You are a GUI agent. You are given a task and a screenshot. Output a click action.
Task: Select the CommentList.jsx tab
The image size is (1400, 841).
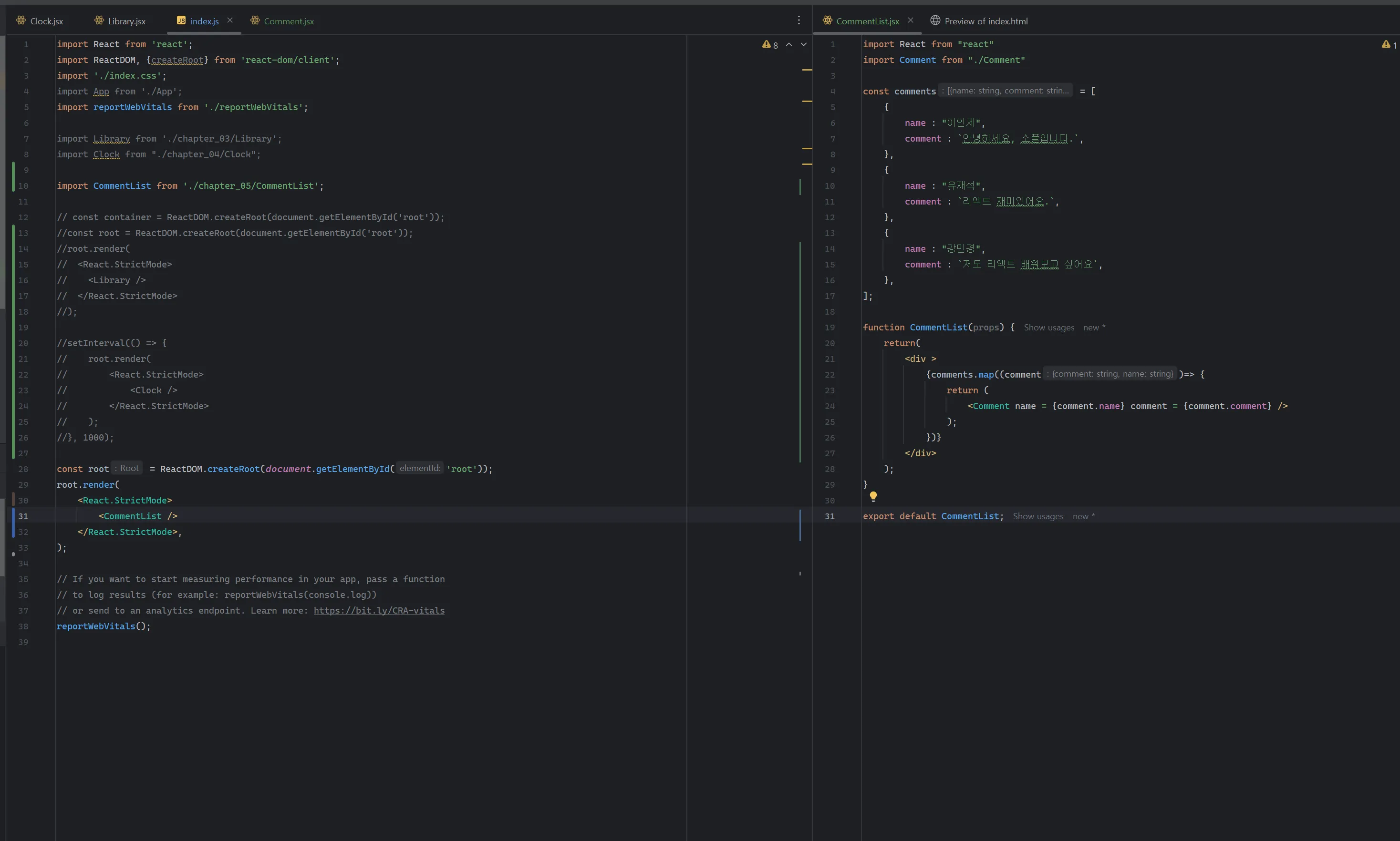click(868, 21)
